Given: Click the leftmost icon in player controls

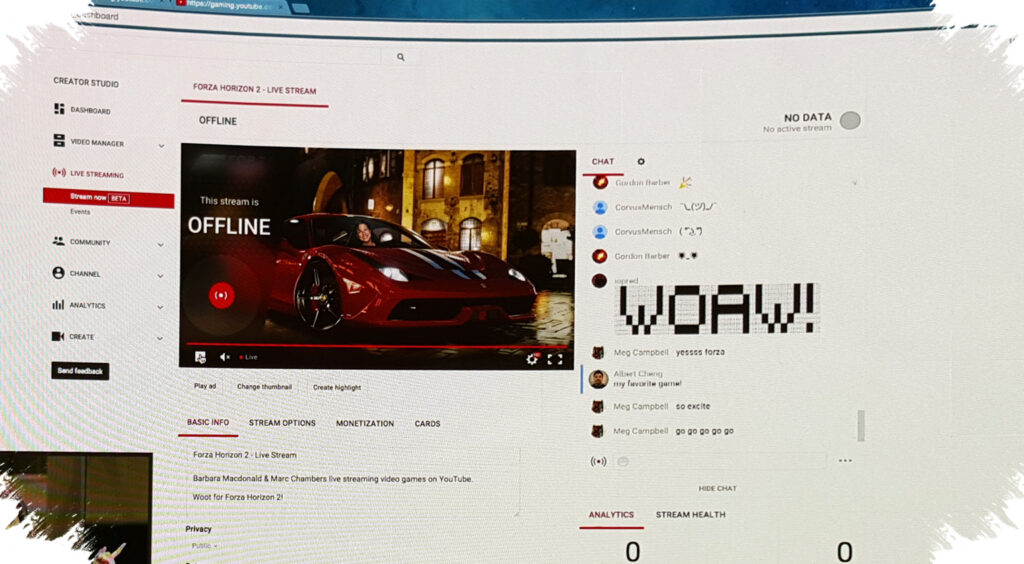Looking at the screenshot, I should point(200,356).
